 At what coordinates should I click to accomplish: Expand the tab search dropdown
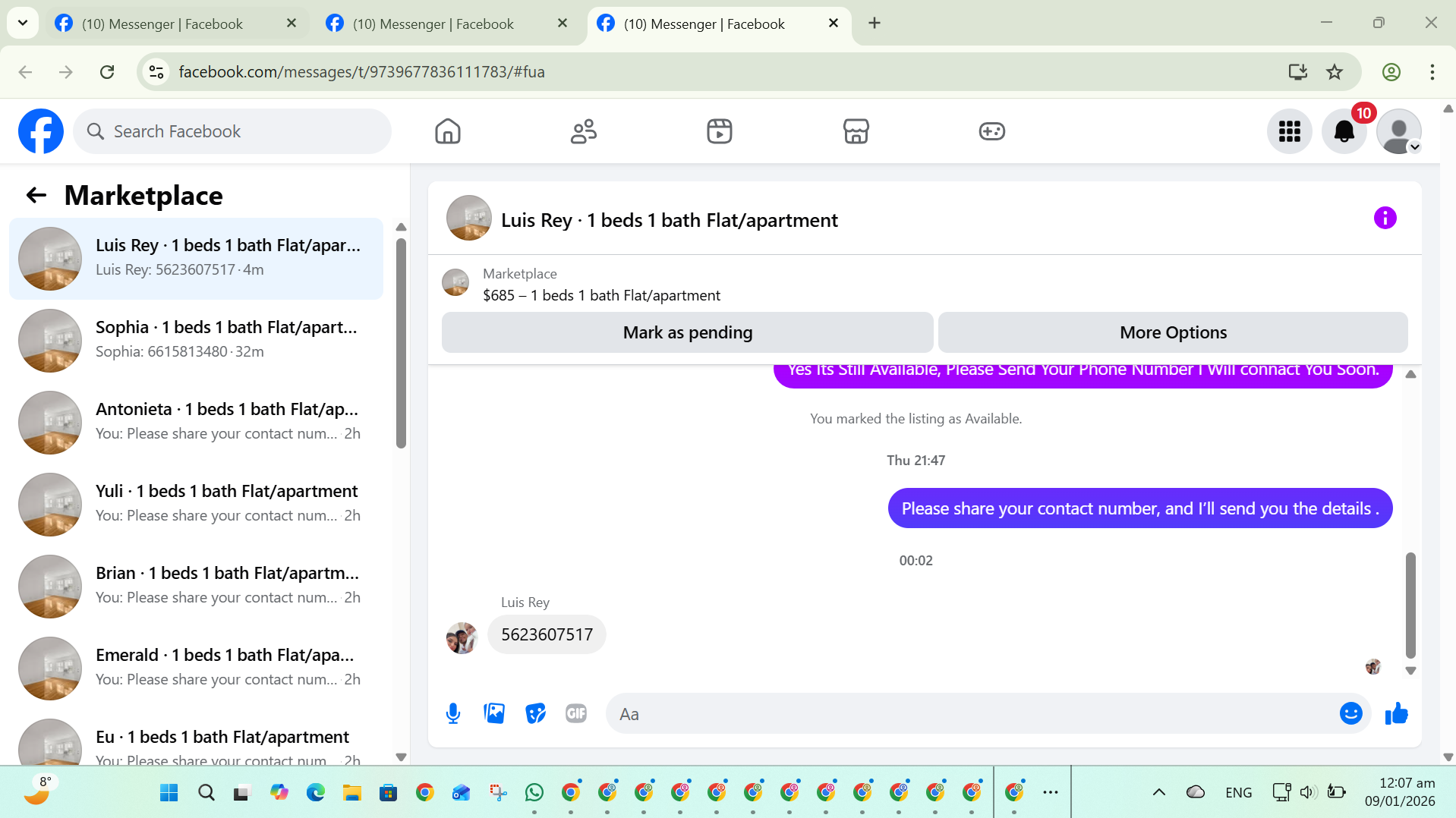coord(23,23)
